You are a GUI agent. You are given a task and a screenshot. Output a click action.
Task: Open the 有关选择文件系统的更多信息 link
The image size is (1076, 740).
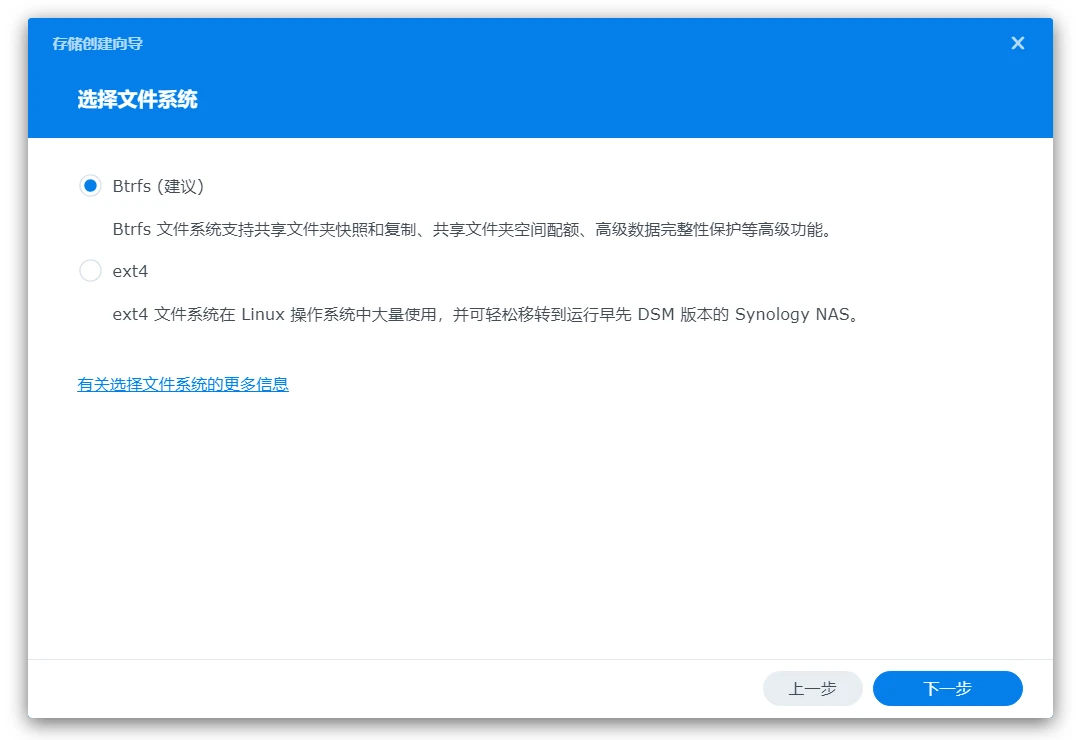[183, 384]
